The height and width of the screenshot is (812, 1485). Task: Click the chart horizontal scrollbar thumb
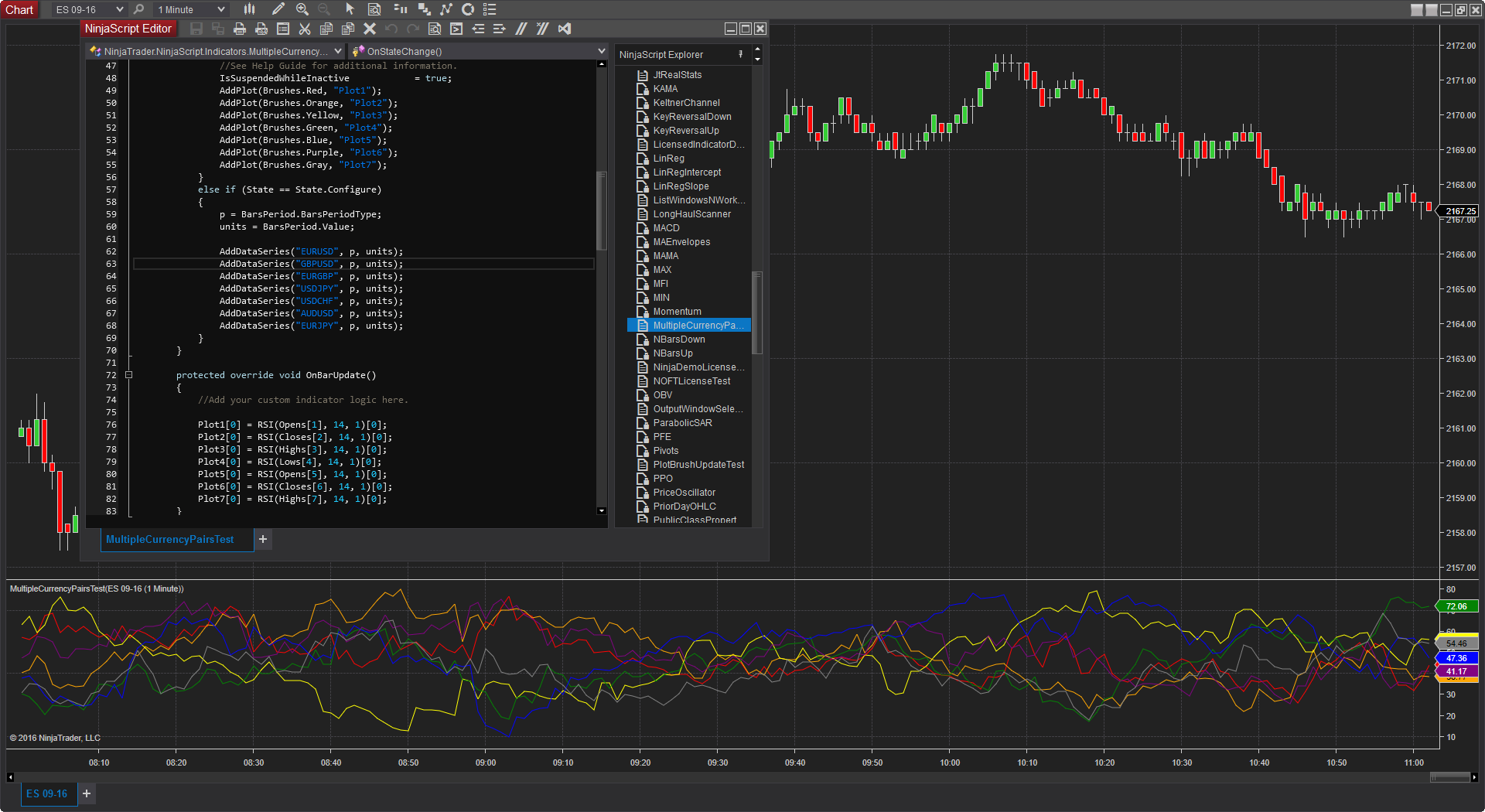coord(1449,777)
